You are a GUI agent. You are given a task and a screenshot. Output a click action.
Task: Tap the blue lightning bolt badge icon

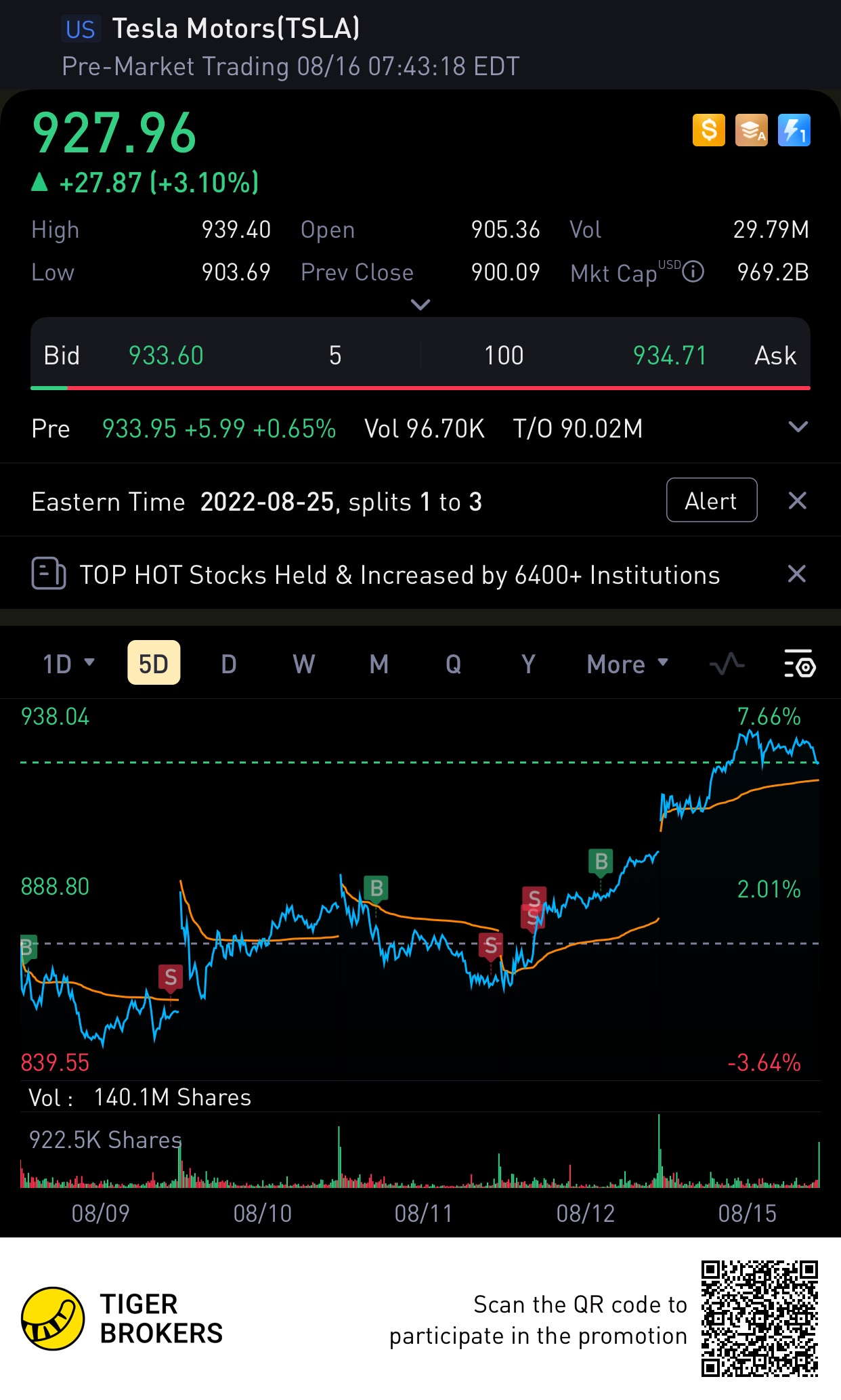tap(794, 130)
